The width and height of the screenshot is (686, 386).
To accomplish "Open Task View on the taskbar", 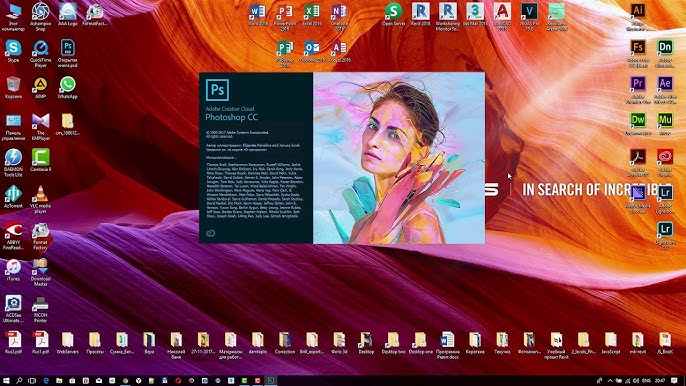I will click(32, 381).
